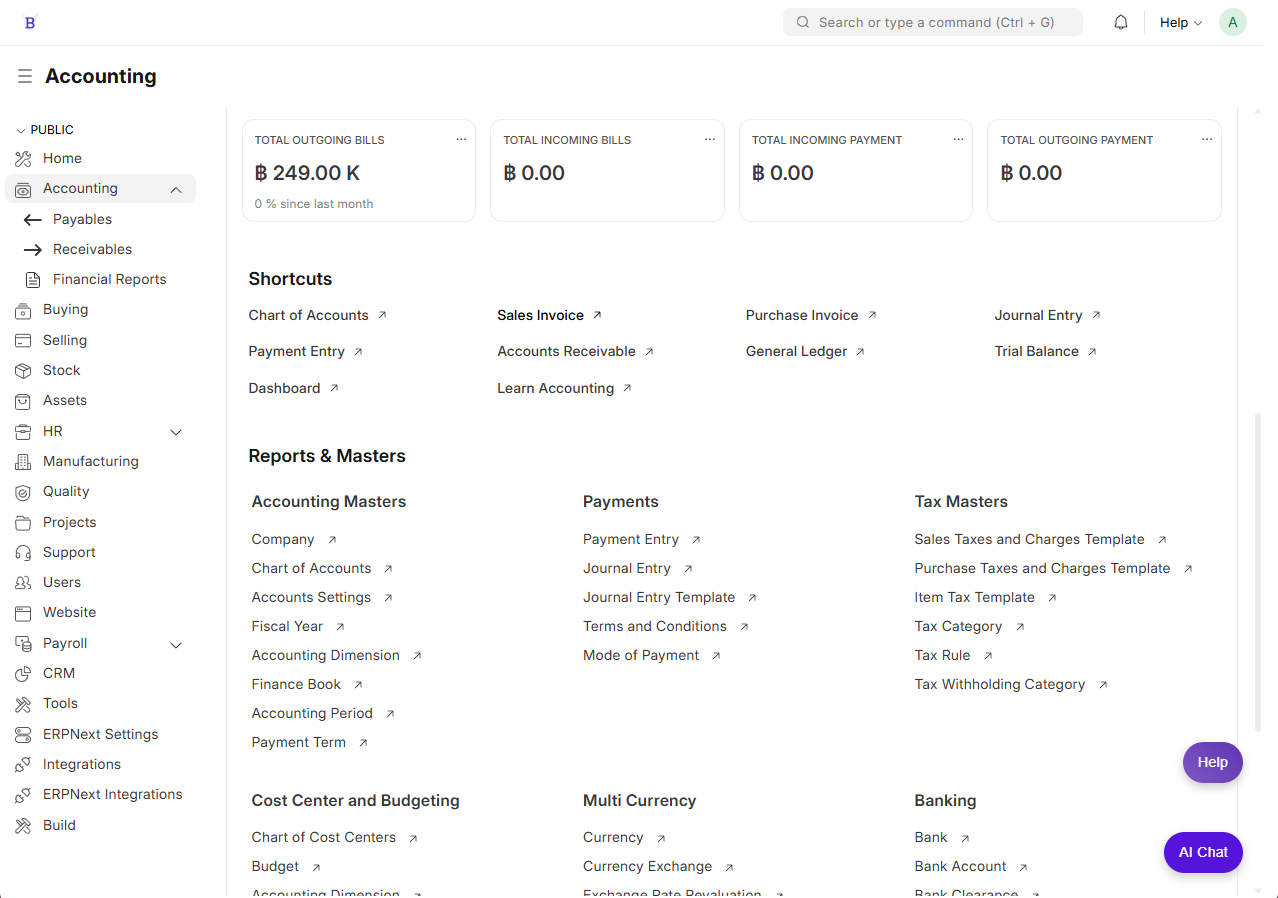Open ellipsis menu on Total Incoming Payment card
Screen dimensions: 1278x898
pos(958,140)
